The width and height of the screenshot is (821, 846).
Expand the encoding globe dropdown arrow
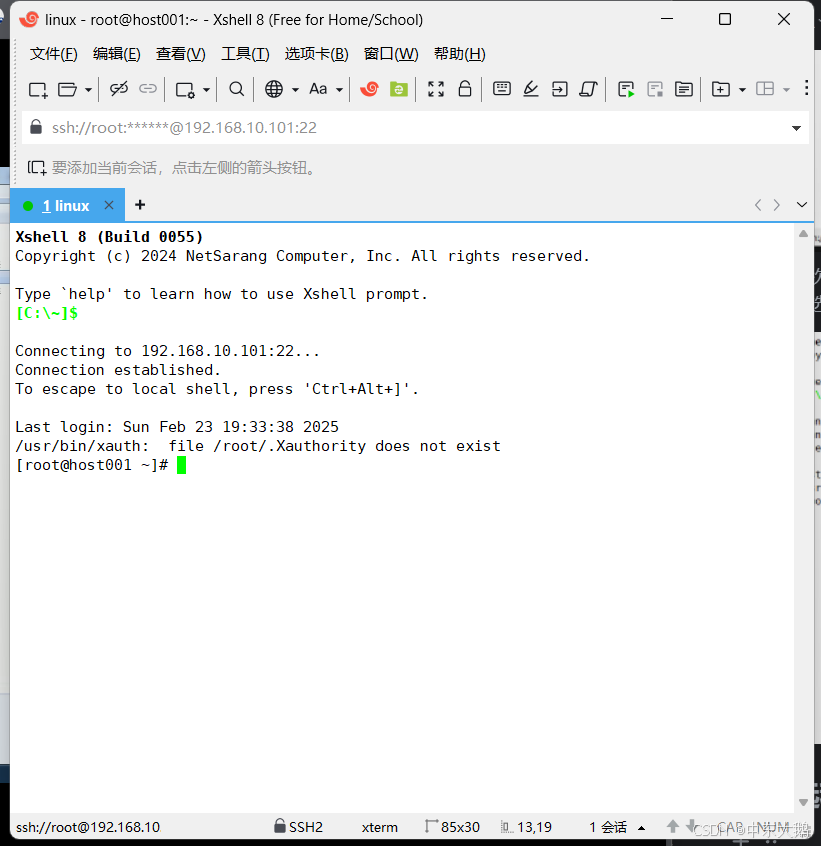pos(295,90)
